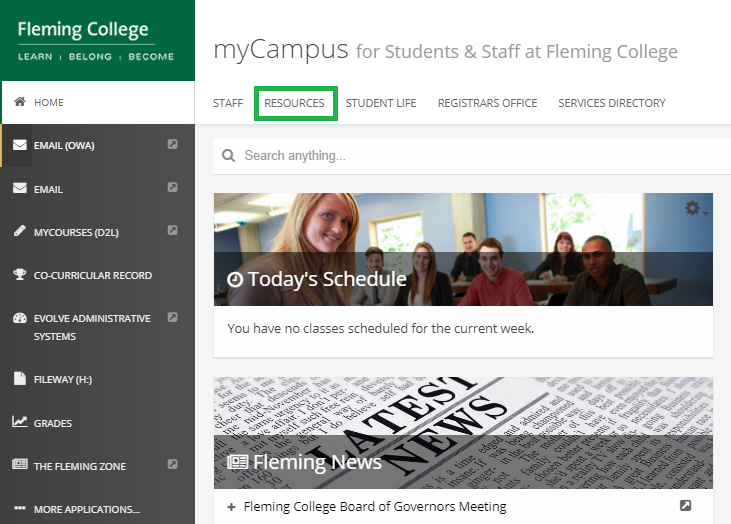Click The Fleming Zone newspaper icon

(20, 464)
